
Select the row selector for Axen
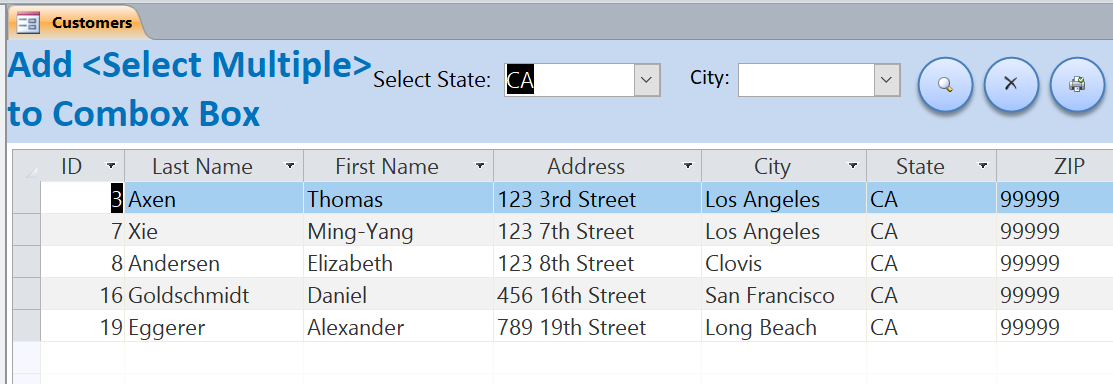(x=27, y=199)
